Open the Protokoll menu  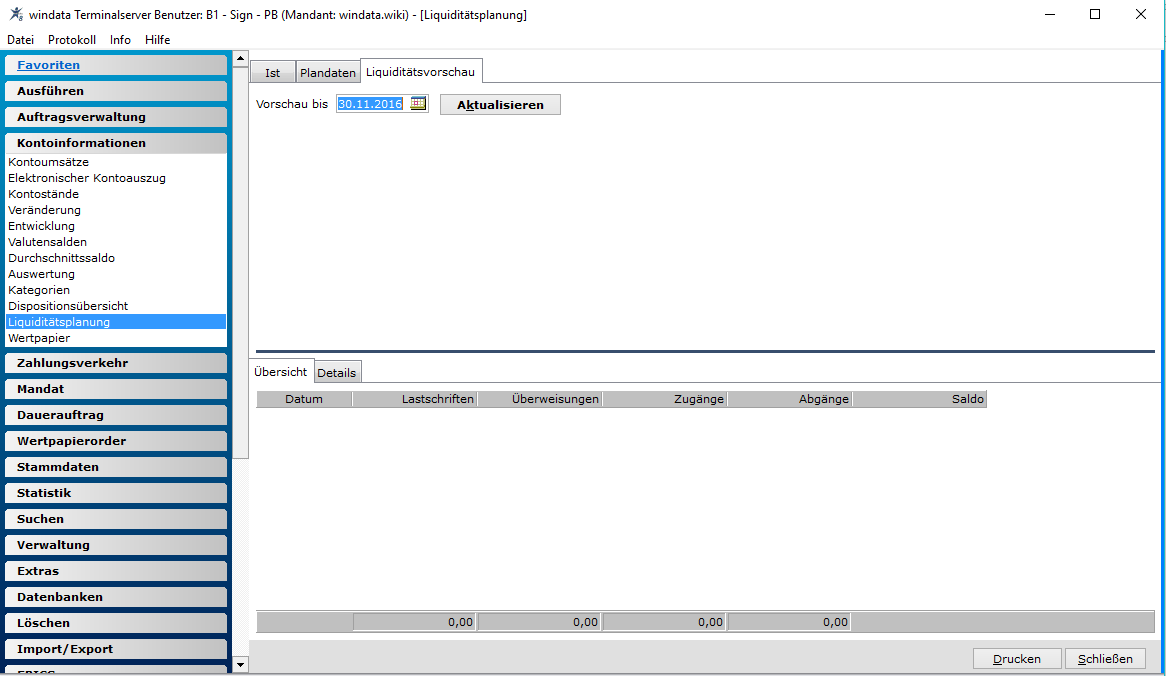pos(72,40)
